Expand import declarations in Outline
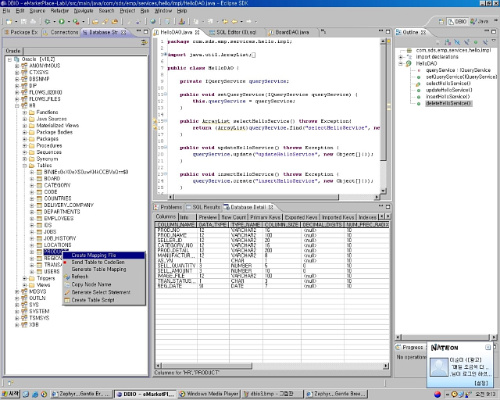The image size is (500, 400). [401, 57]
